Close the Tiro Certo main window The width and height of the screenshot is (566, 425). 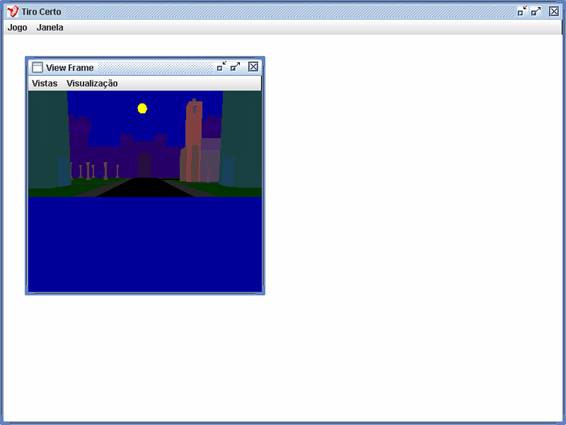point(554,11)
